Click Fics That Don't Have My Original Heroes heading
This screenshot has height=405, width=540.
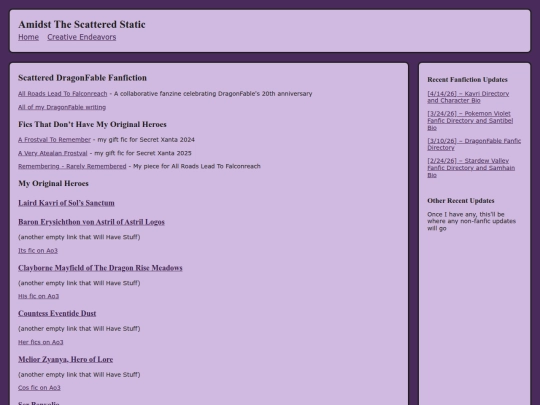click(92, 124)
